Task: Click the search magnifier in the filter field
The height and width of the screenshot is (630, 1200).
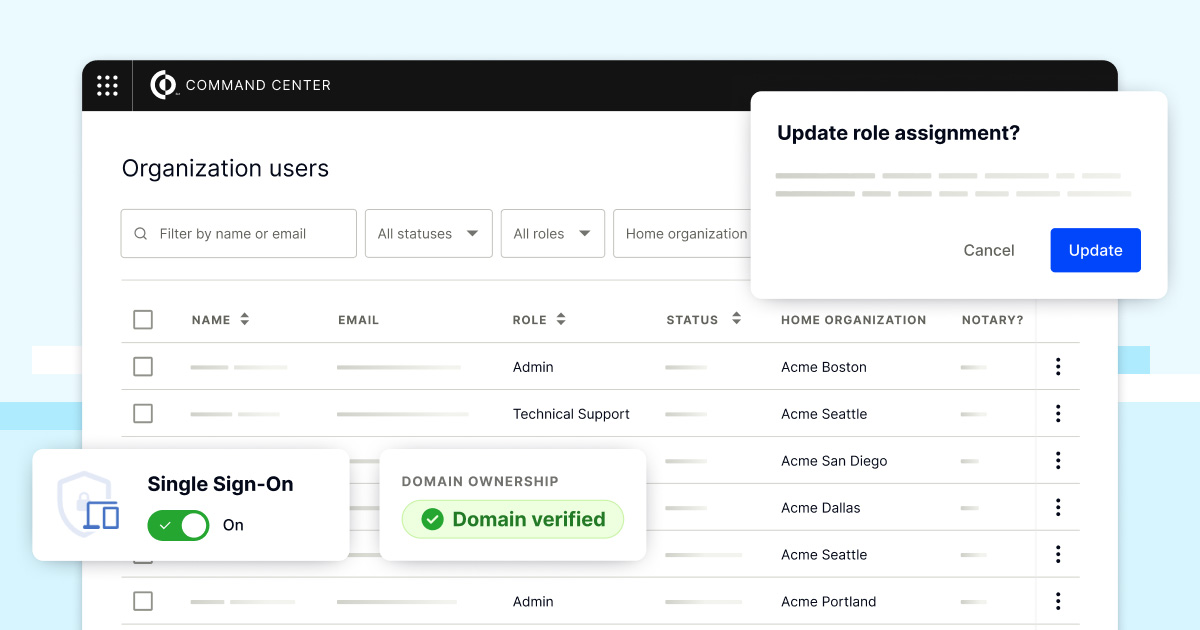Action: (141, 233)
